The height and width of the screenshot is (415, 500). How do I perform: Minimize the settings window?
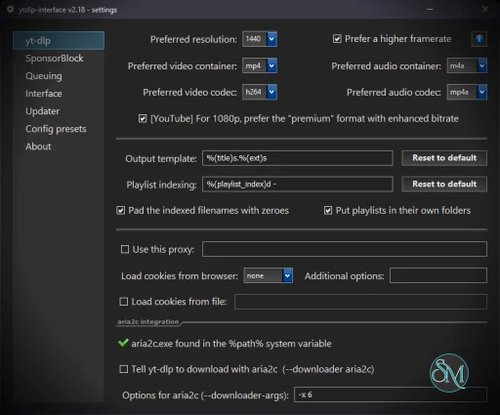click(430, 10)
